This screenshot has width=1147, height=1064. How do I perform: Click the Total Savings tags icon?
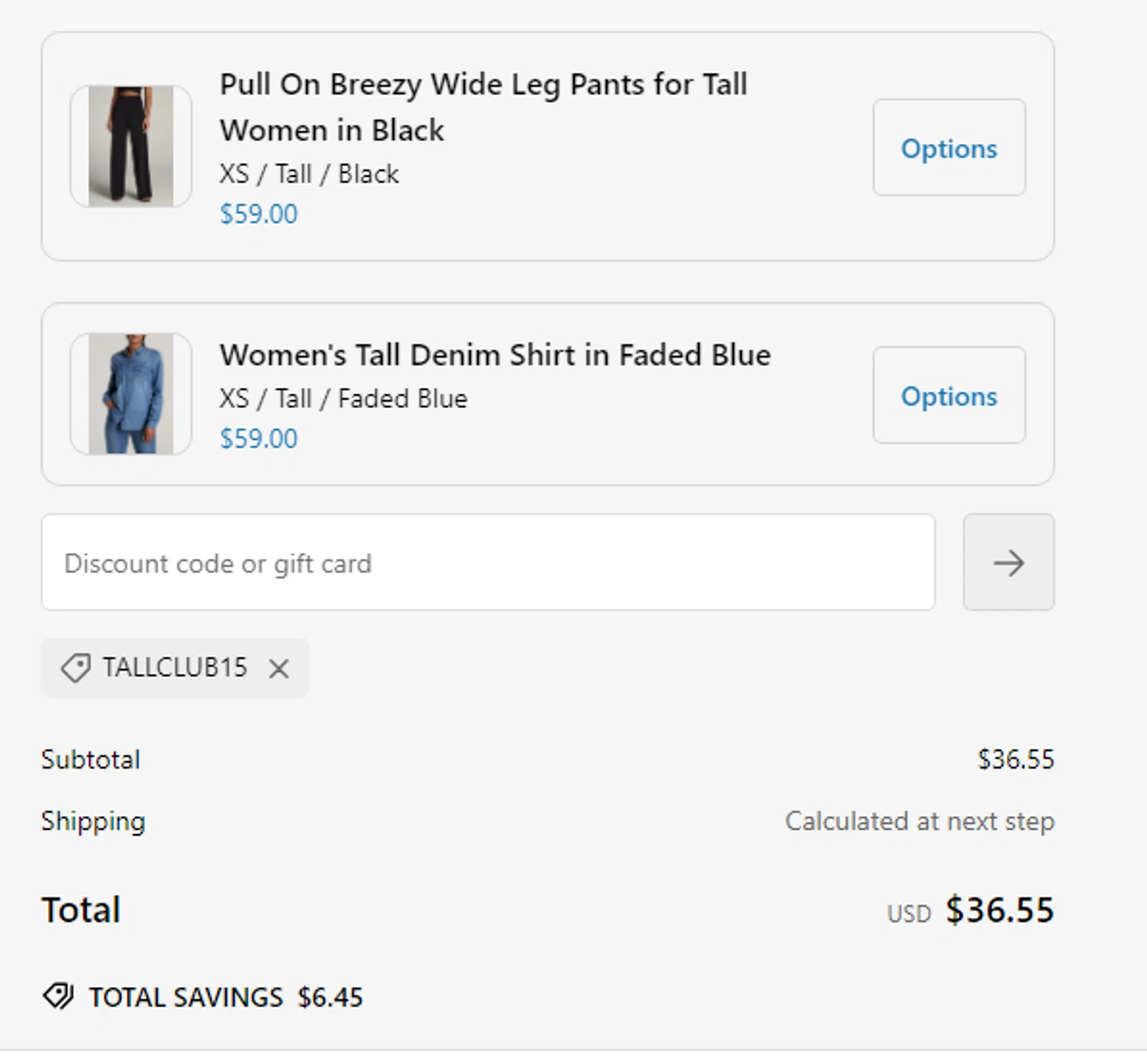(58, 996)
